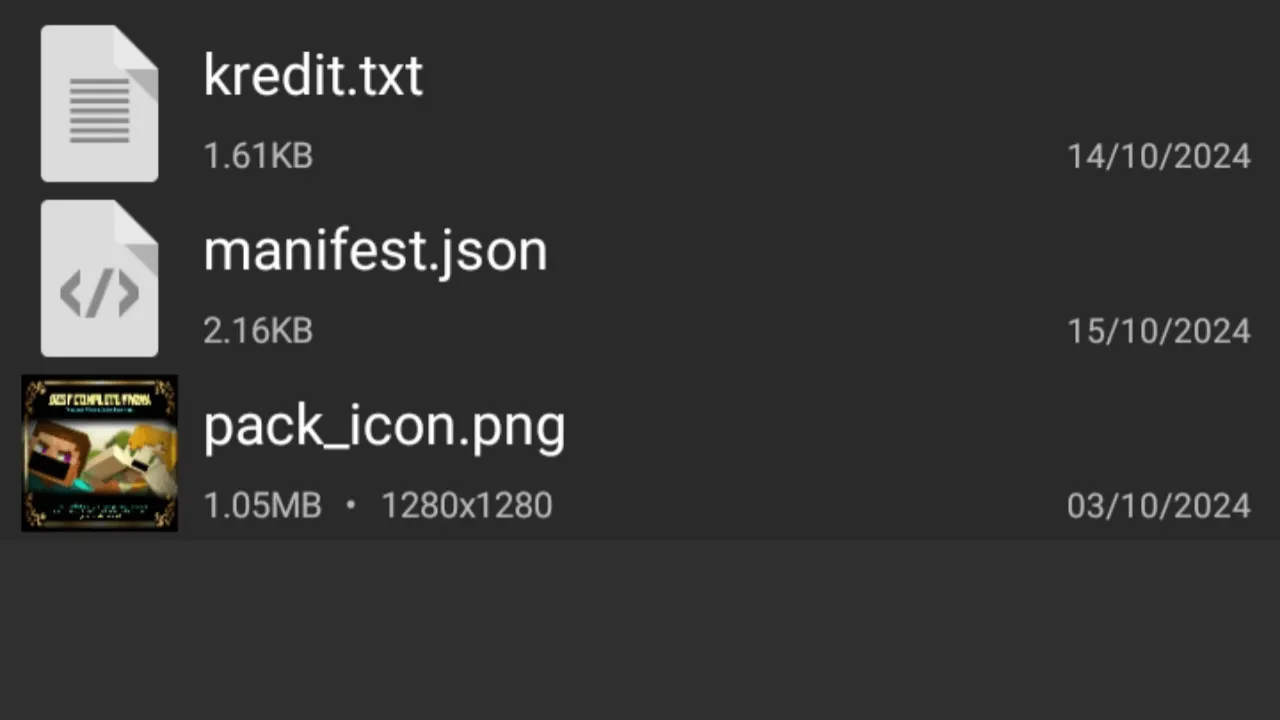This screenshot has height=720, width=1280.
Task: Select the manifest.json file name
Action: point(375,250)
